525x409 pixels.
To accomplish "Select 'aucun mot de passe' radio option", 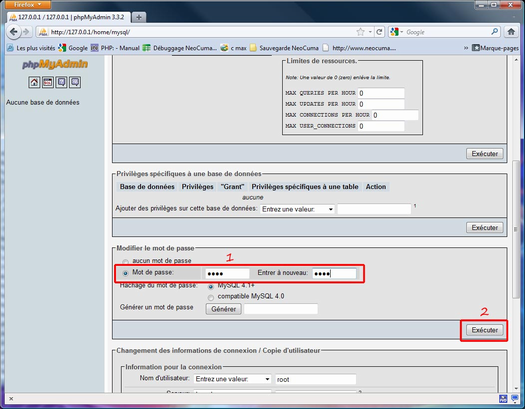I will 125,262.
